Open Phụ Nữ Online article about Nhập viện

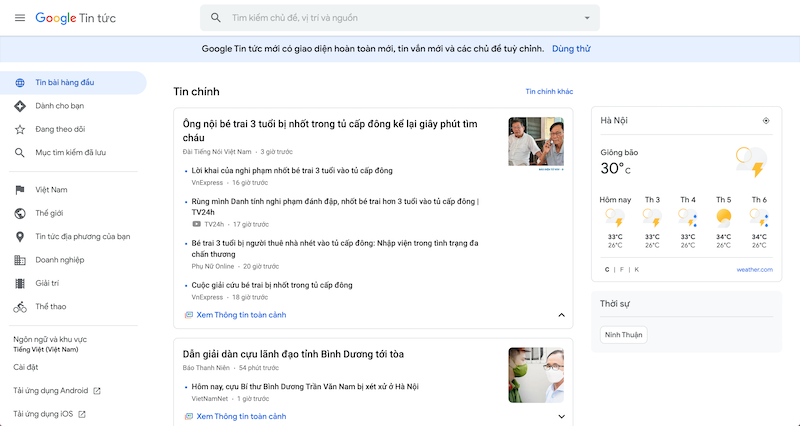coord(335,248)
